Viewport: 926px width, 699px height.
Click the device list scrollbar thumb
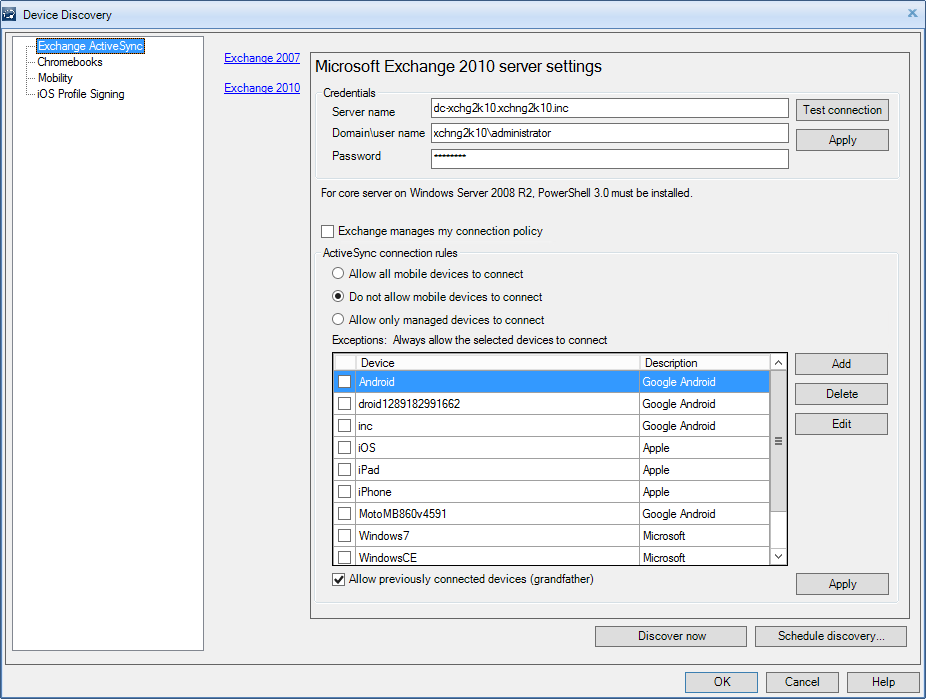778,441
